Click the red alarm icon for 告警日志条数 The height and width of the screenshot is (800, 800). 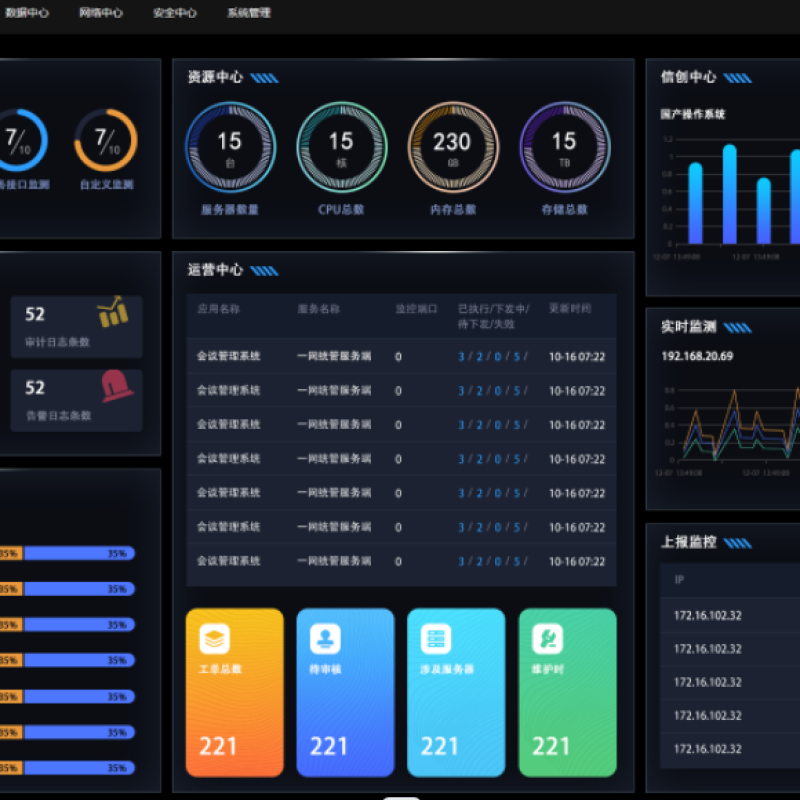(x=116, y=386)
